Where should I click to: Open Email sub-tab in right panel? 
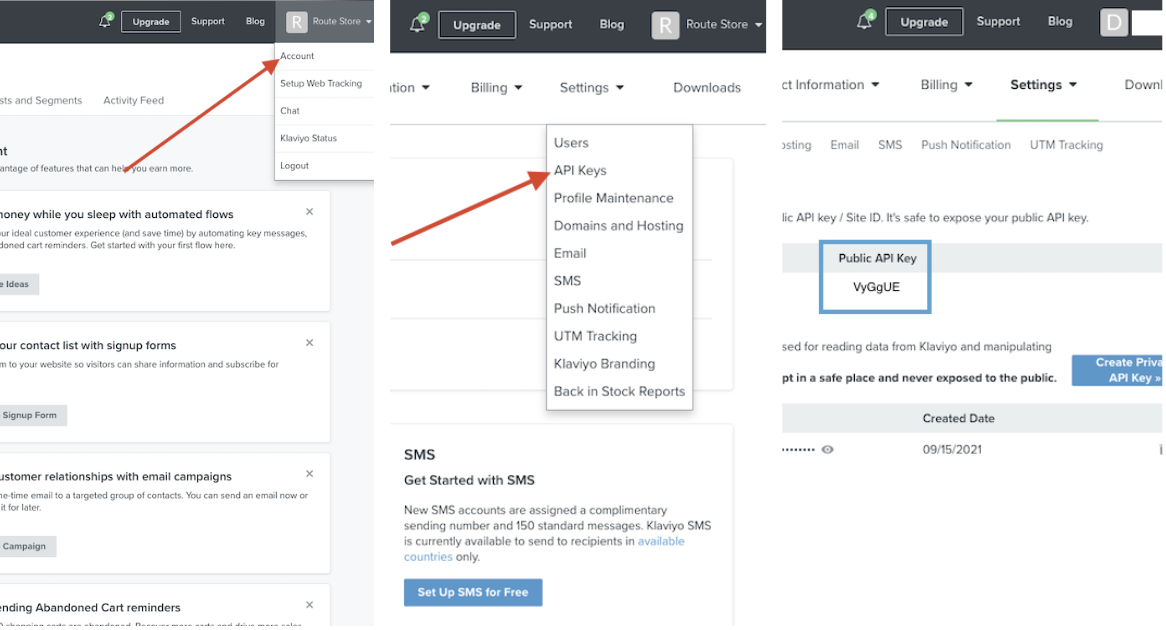(844, 145)
